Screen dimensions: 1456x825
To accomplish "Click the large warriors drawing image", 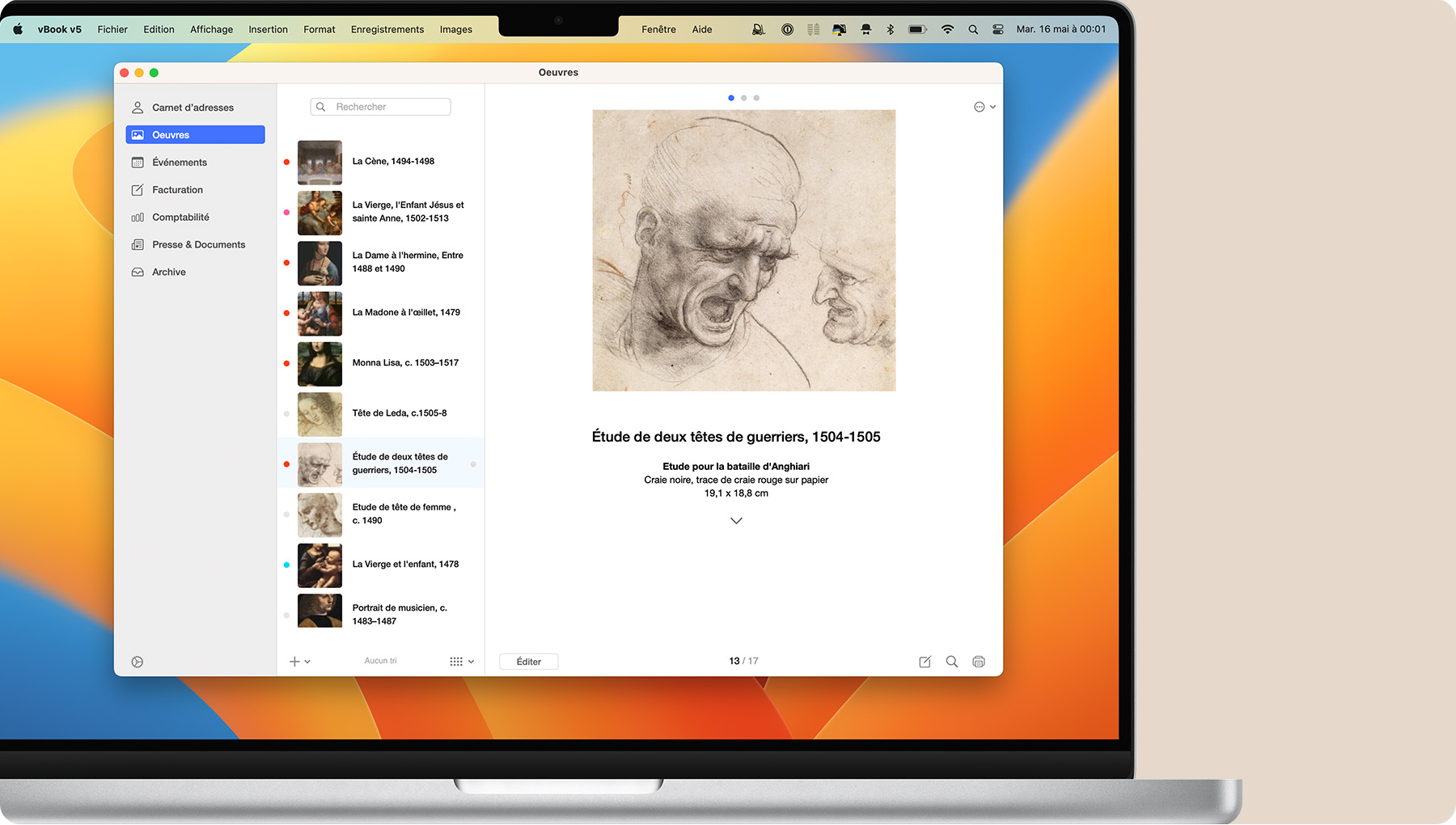I will pyautogui.click(x=743, y=251).
